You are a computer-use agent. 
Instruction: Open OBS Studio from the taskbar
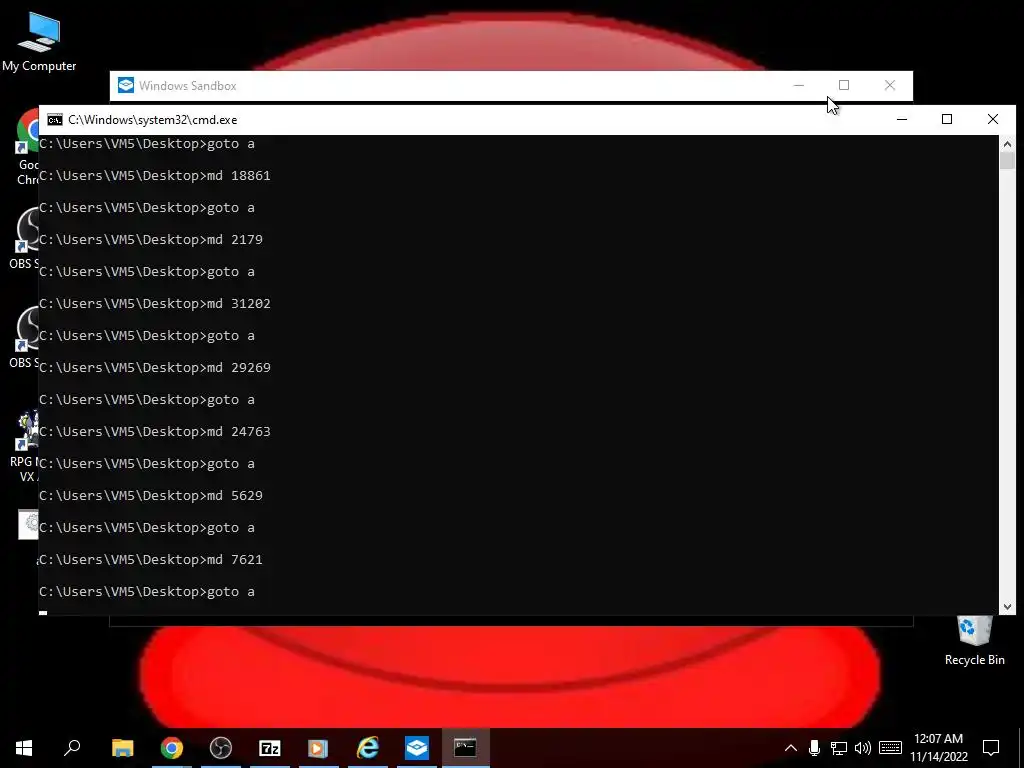(x=221, y=748)
